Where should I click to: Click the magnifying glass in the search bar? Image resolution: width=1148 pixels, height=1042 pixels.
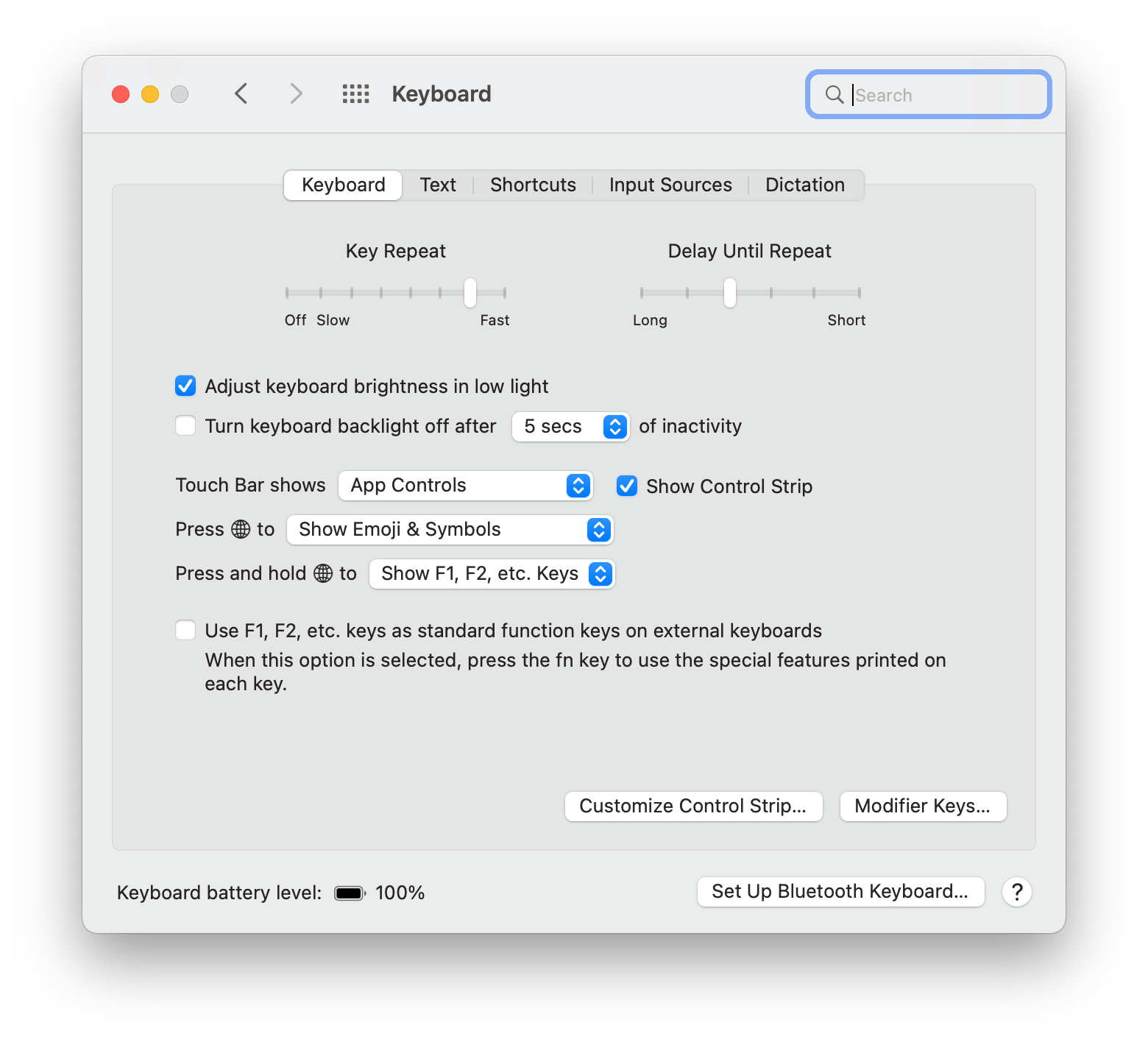tap(835, 94)
